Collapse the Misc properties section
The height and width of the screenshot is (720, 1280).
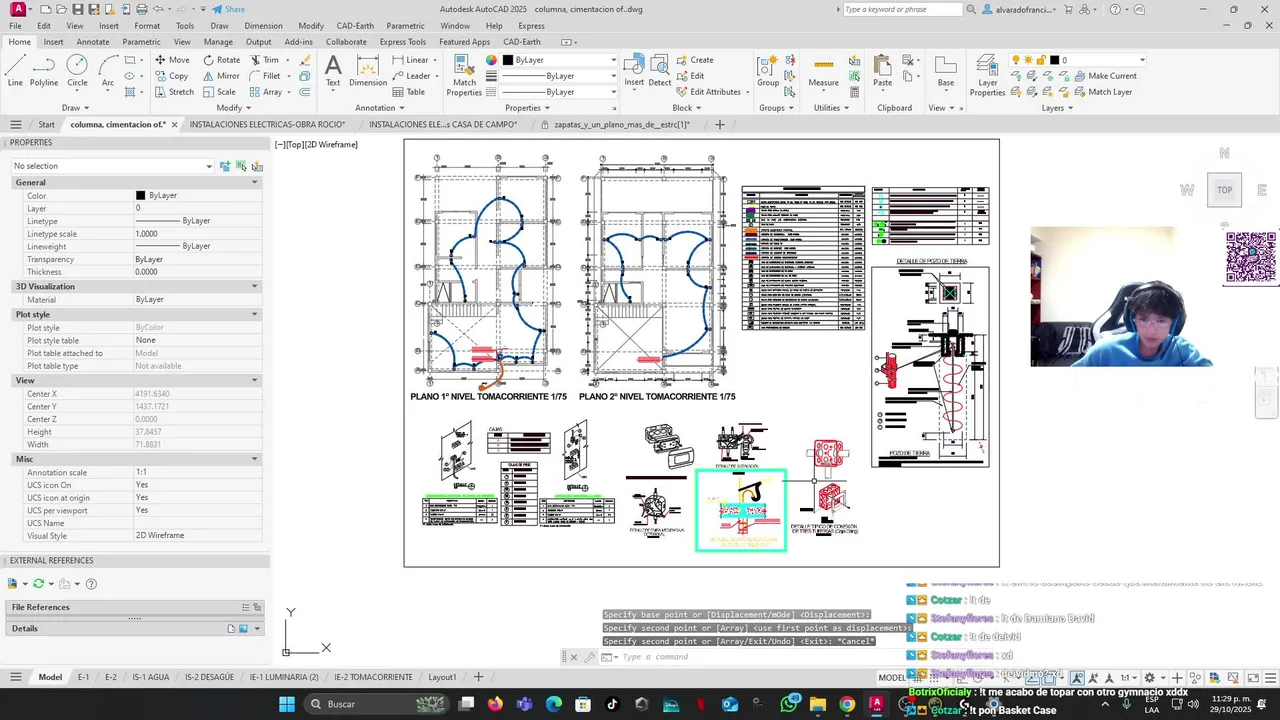(x=255, y=459)
